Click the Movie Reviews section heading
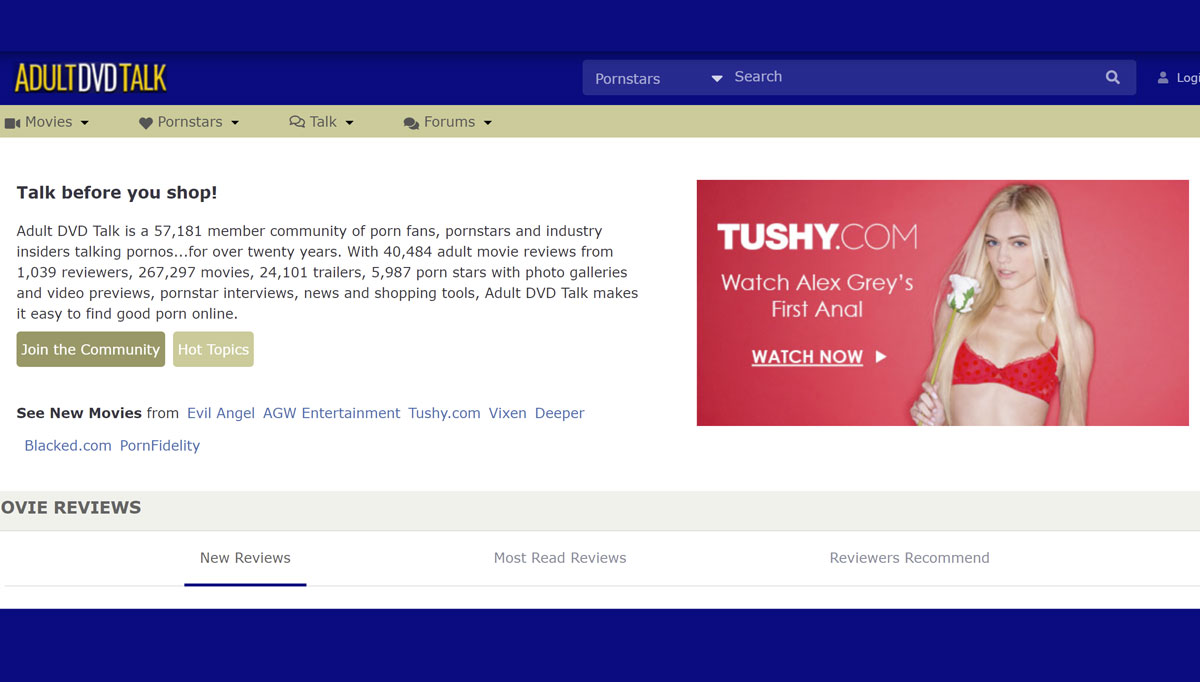Viewport: 1200px width, 682px height. click(71, 508)
